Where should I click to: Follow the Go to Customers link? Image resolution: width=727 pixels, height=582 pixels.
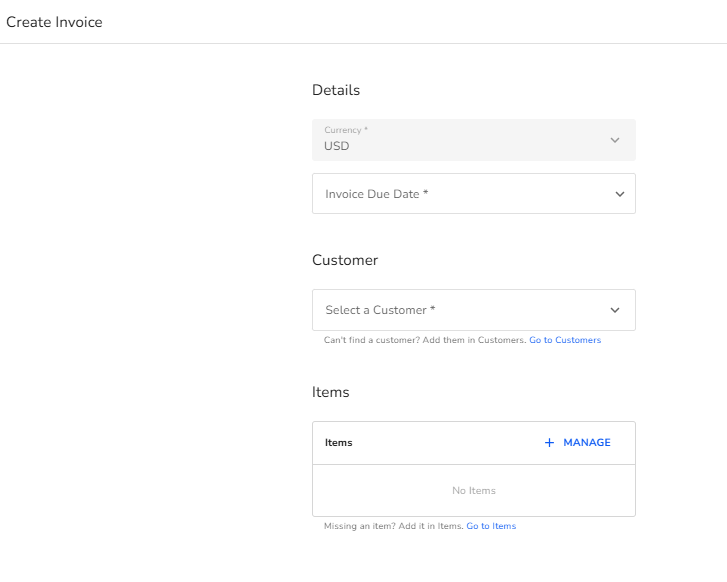click(565, 340)
